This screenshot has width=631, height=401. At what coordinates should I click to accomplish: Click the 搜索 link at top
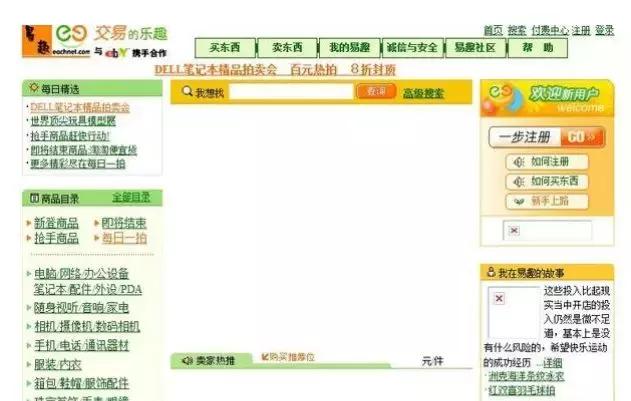(x=517, y=31)
